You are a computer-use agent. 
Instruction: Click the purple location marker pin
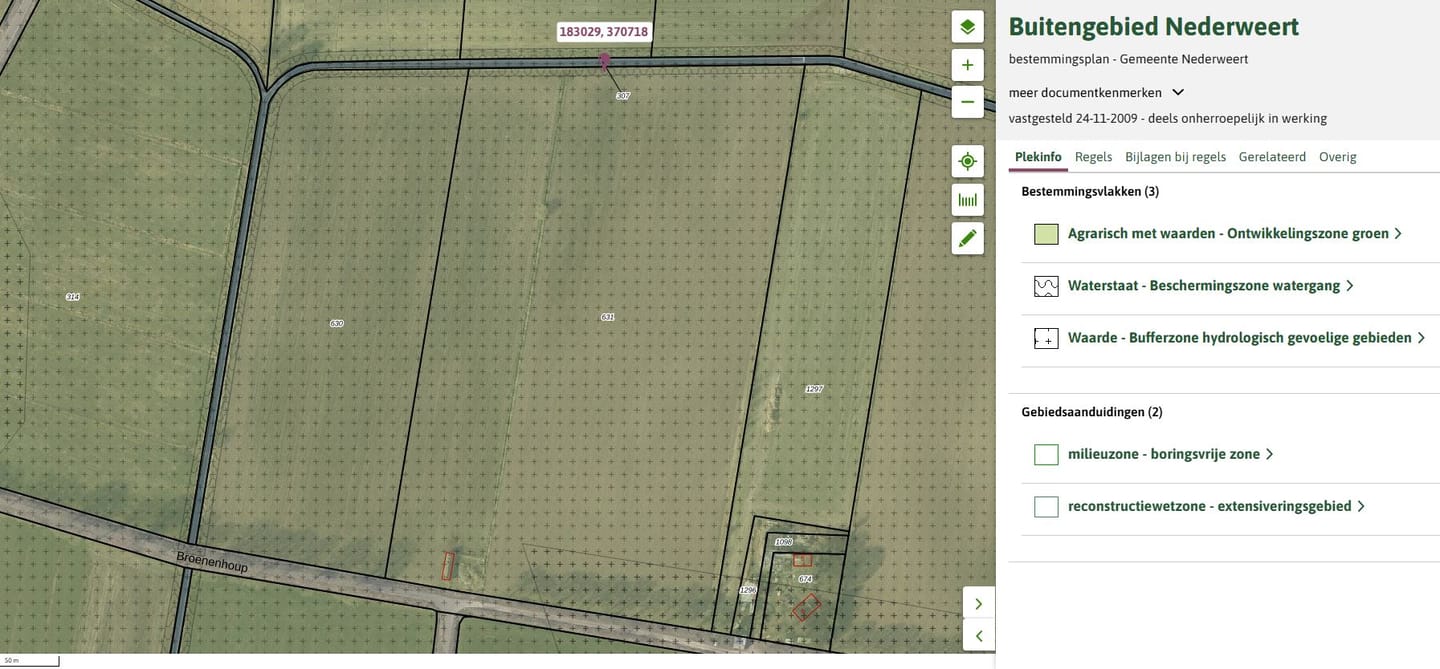(604, 61)
